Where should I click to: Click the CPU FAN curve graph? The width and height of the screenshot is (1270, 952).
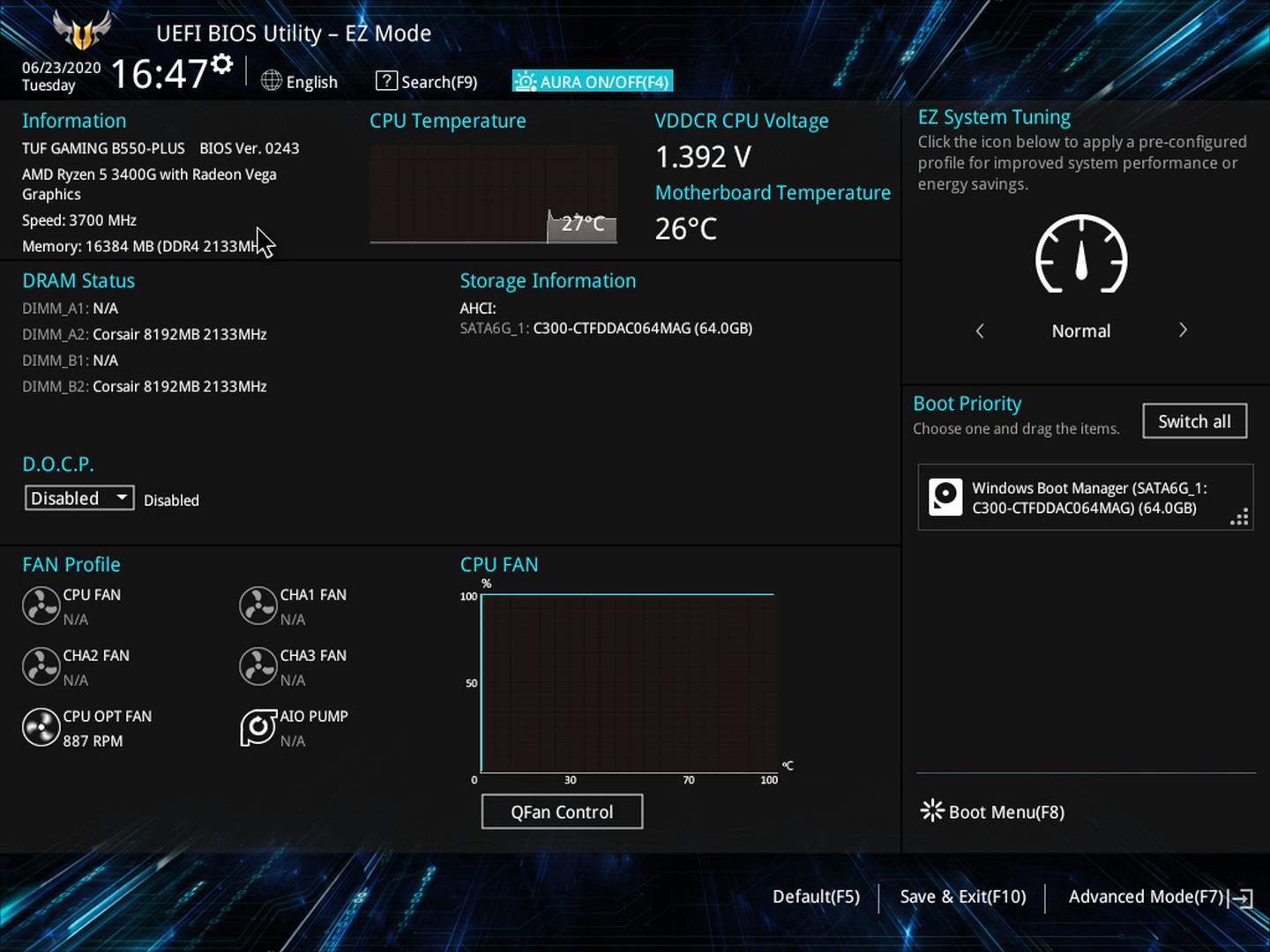pos(629,683)
